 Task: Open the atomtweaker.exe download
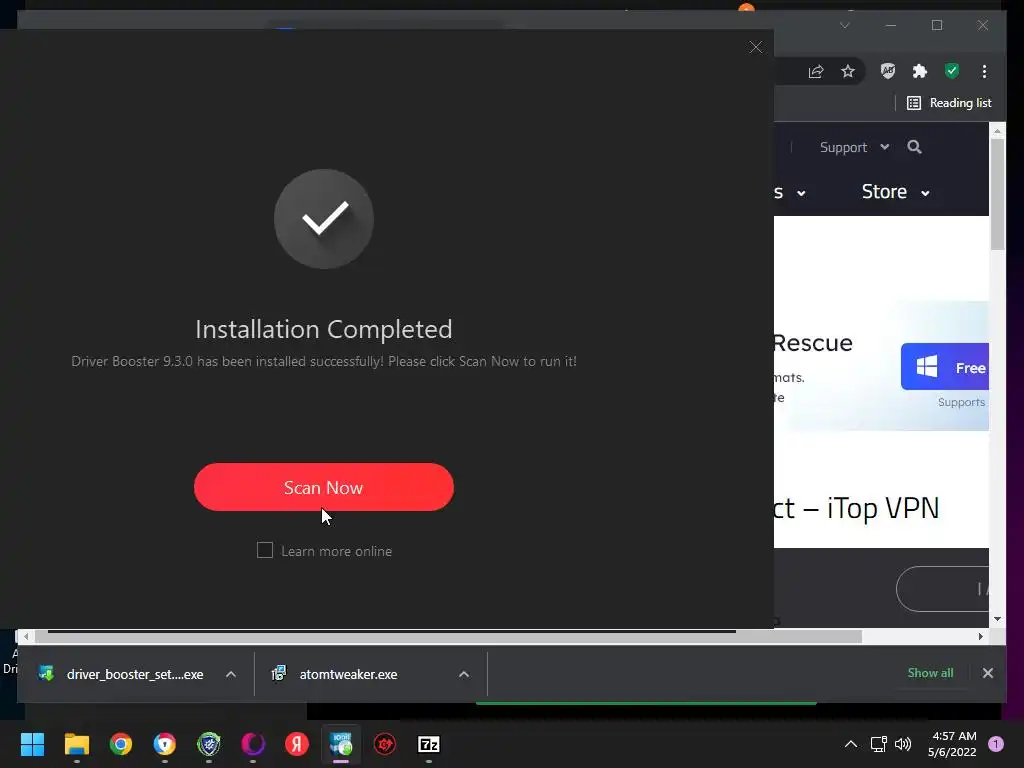coord(334,674)
